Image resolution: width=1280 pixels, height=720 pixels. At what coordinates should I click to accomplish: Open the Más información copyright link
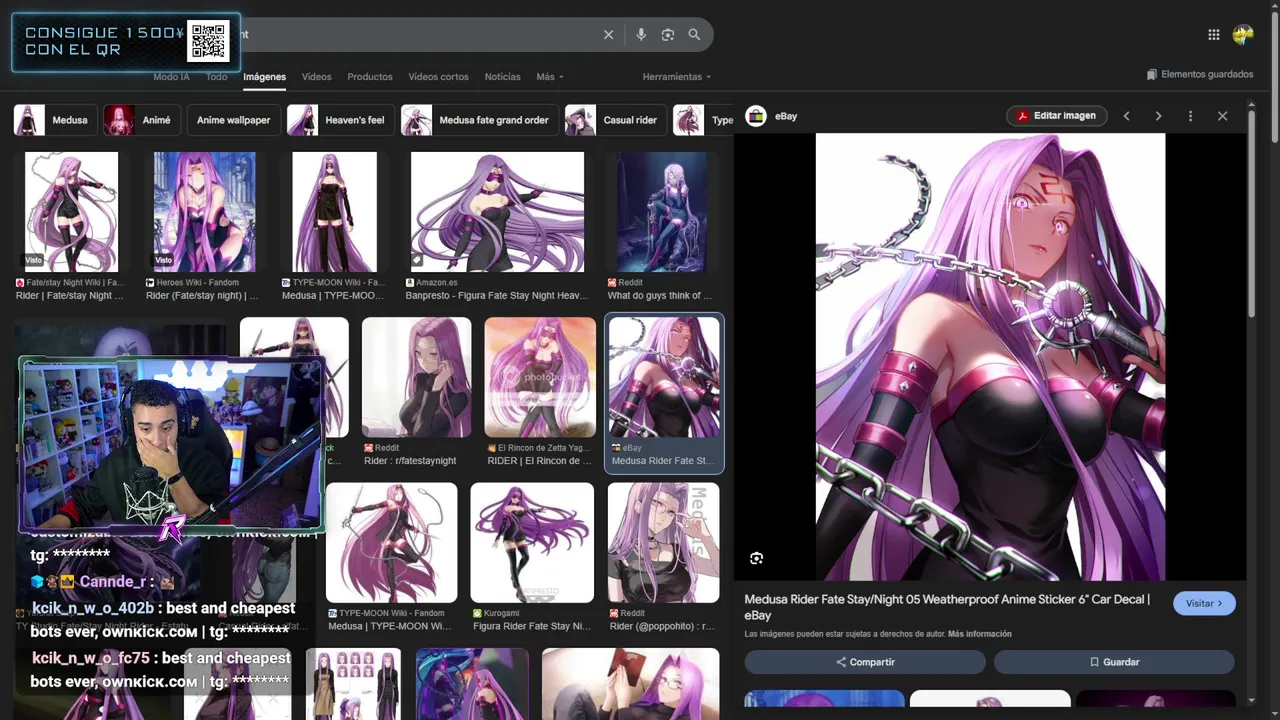[979, 634]
